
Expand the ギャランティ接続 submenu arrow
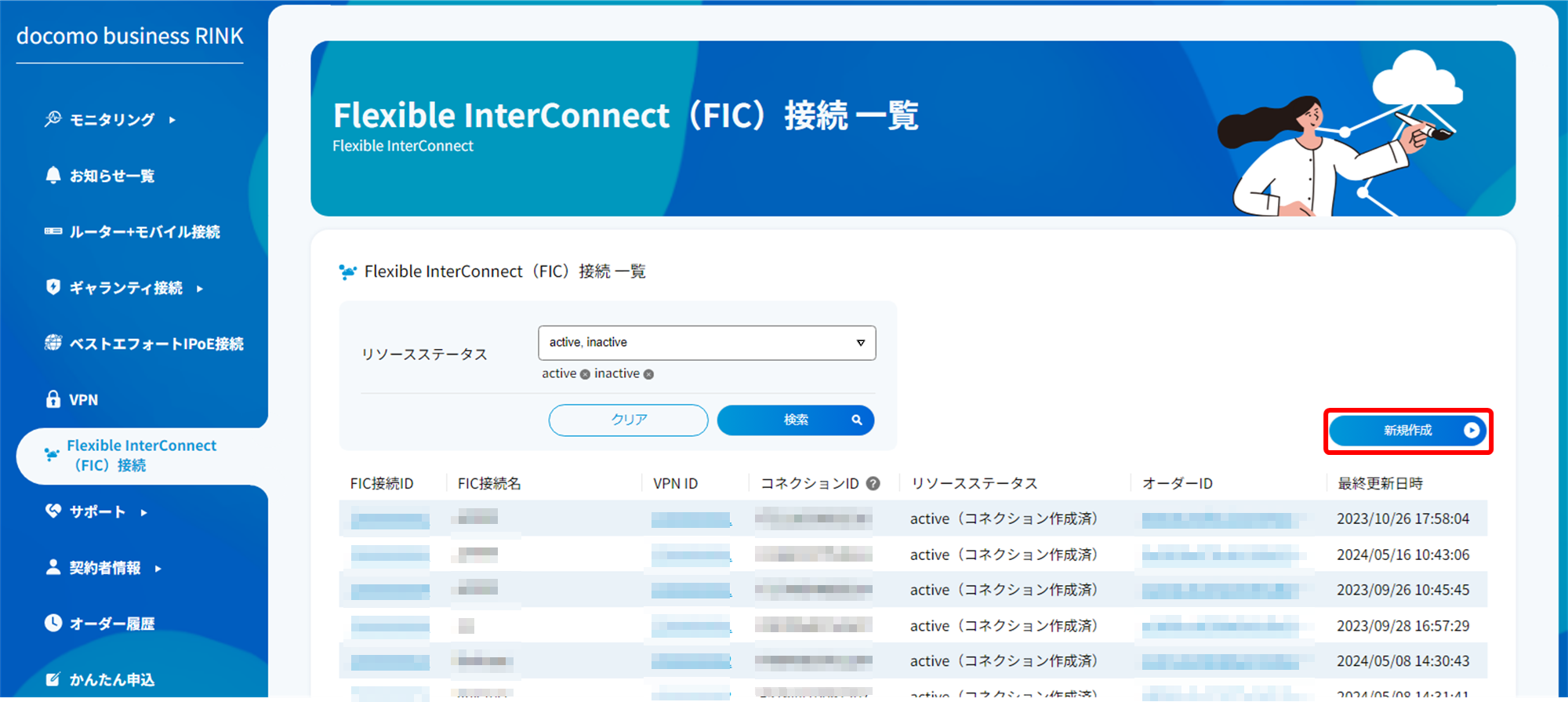(200, 289)
